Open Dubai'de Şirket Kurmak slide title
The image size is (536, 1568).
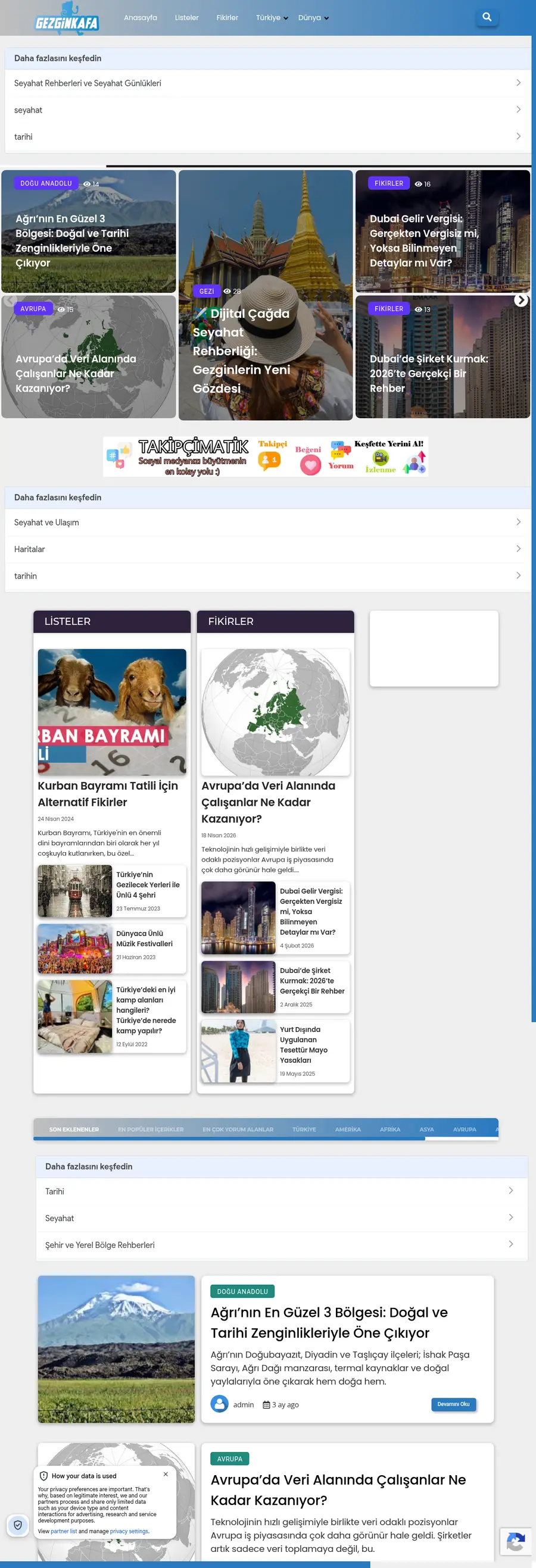coord(429,373)
